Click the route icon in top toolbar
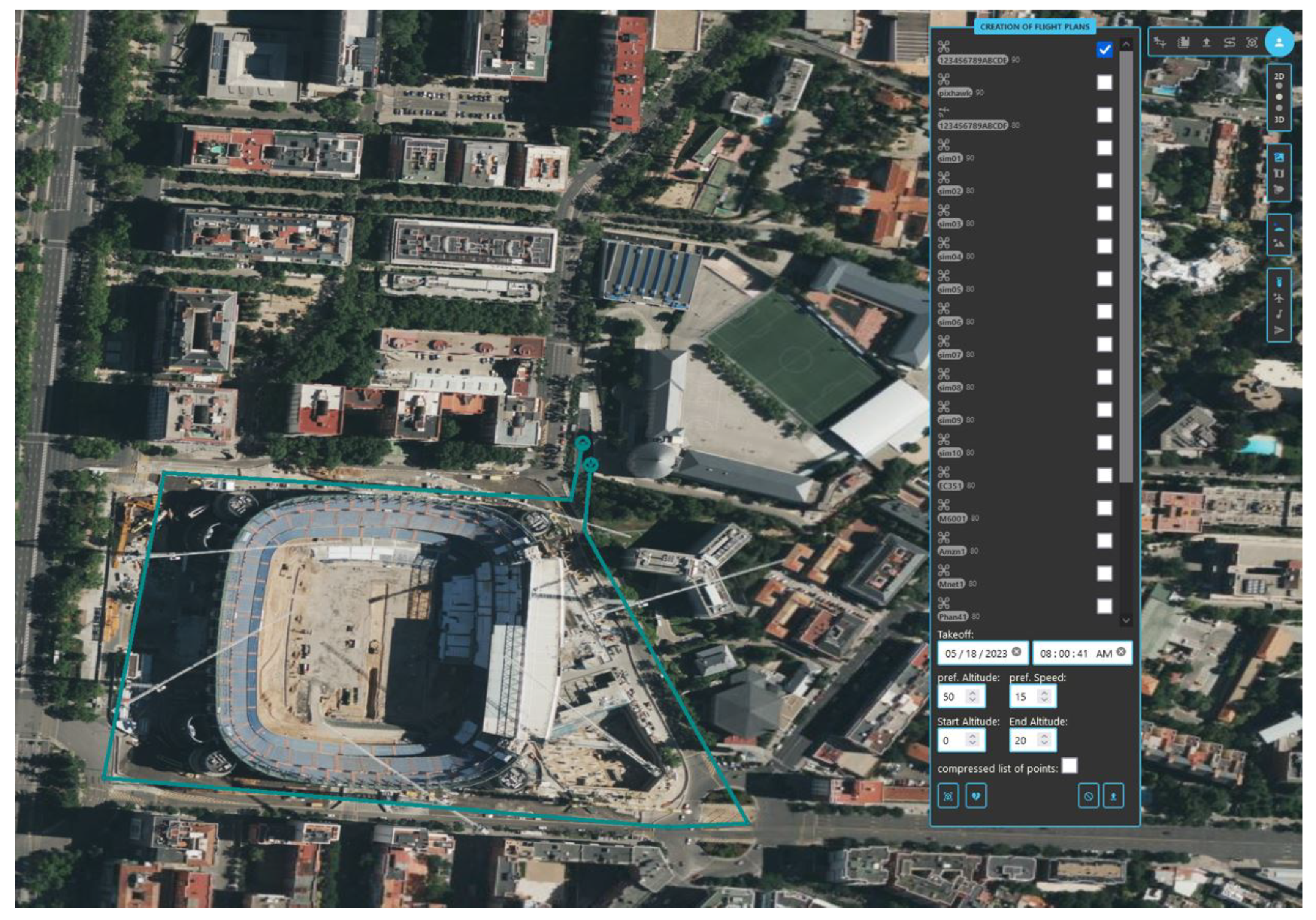Viewport: 1316px width, 920px height. pos(1229,43)
